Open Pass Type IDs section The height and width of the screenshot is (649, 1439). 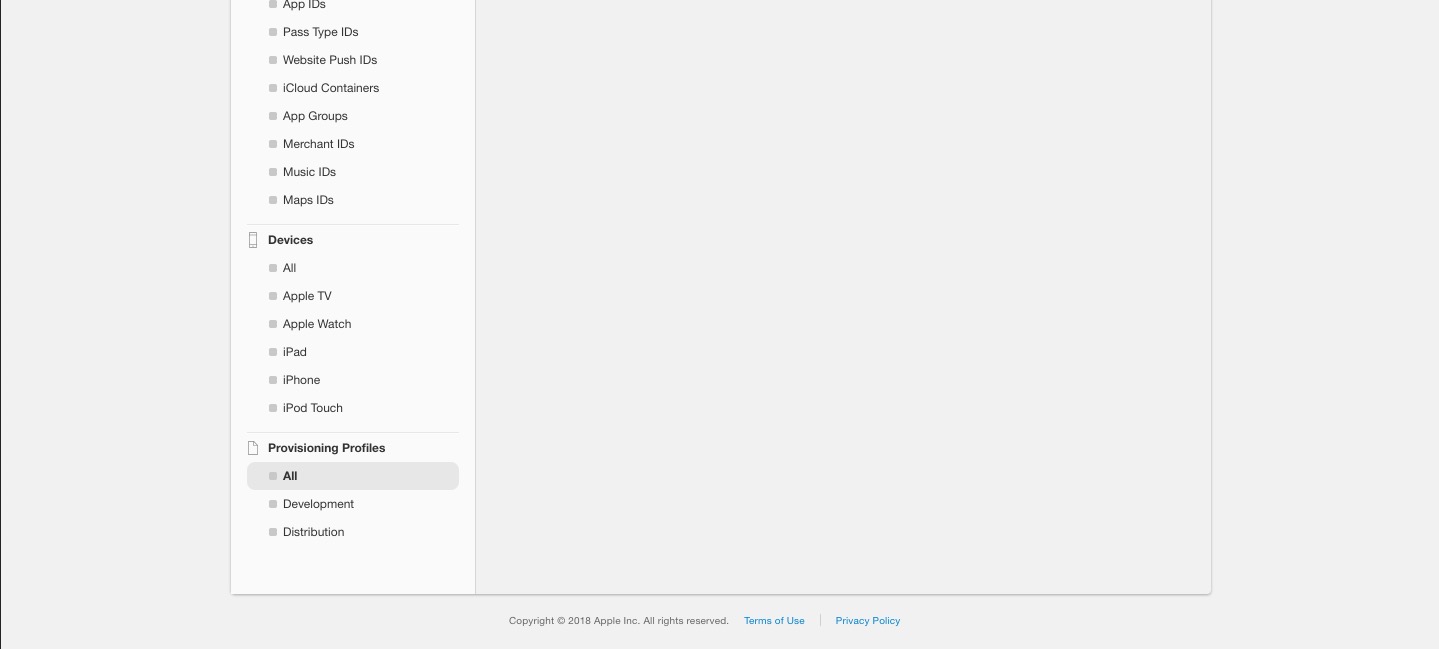click(x=320, y=32)
